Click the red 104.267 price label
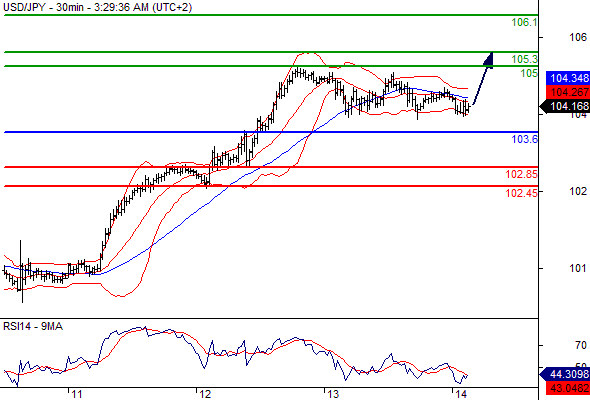The image size is (590, 400). click(x=567, y=92)
